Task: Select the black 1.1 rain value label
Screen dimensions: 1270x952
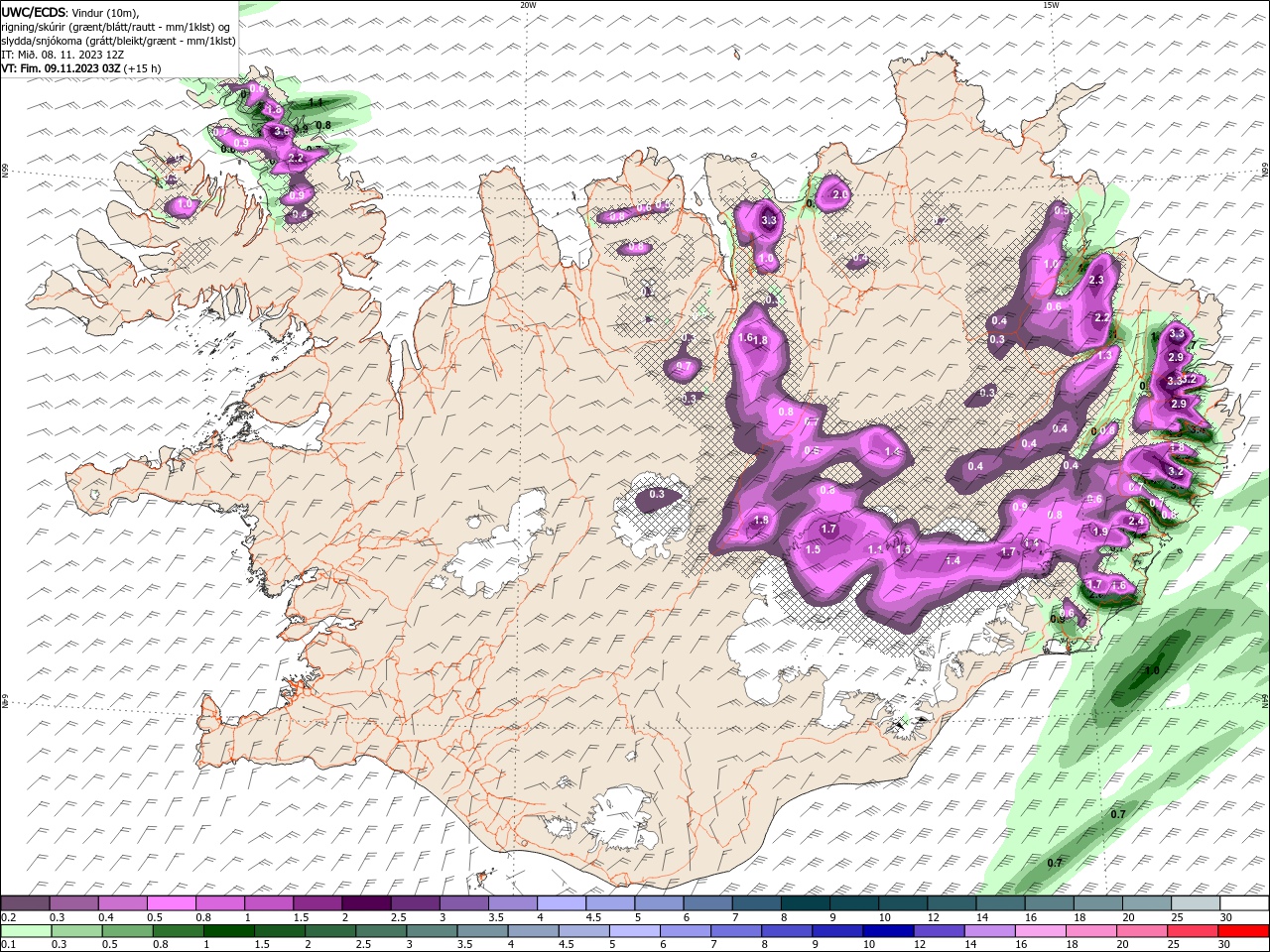Action: (x=316, y=102)
